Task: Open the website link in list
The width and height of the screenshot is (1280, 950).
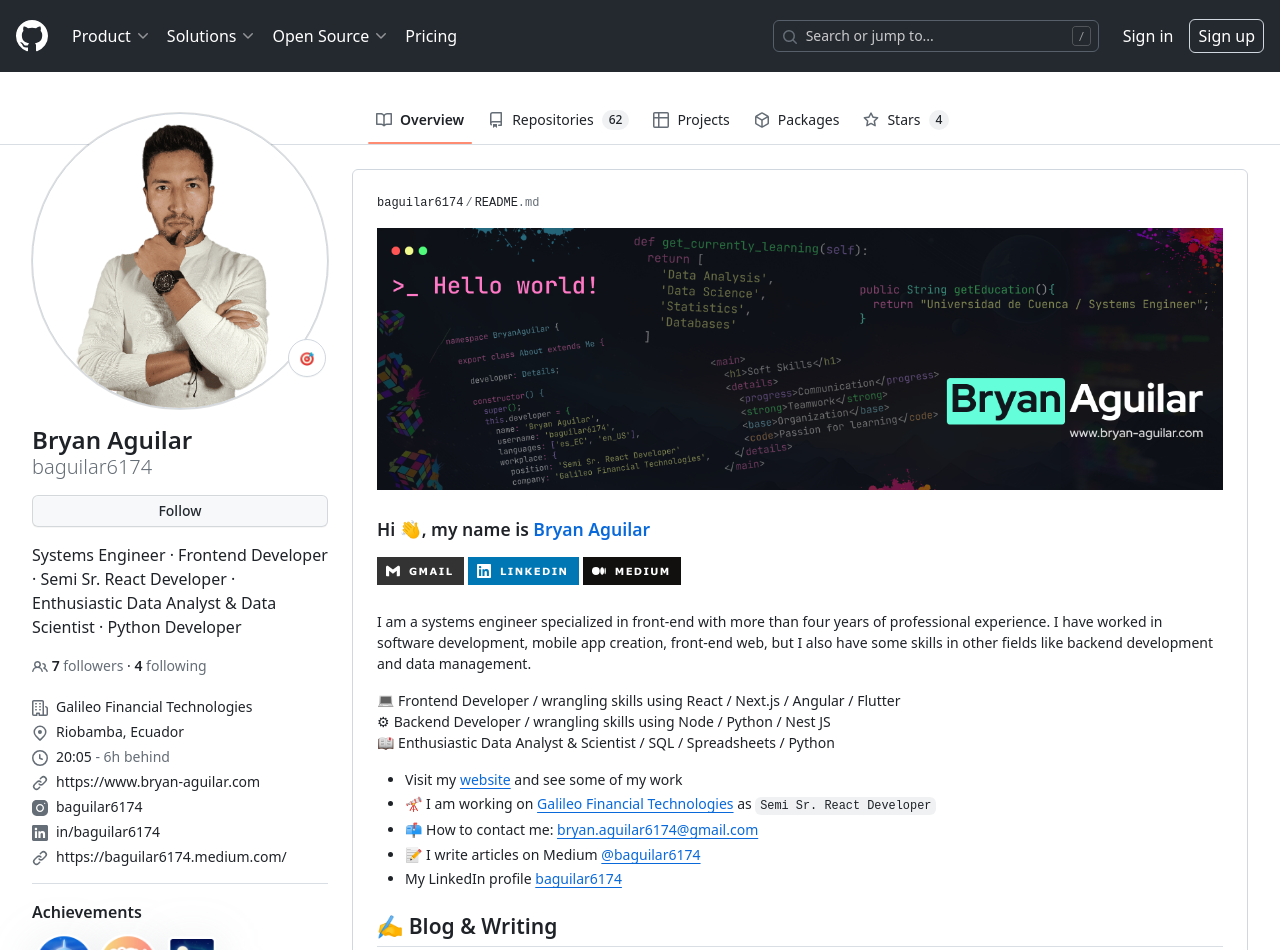Action: 485,780
